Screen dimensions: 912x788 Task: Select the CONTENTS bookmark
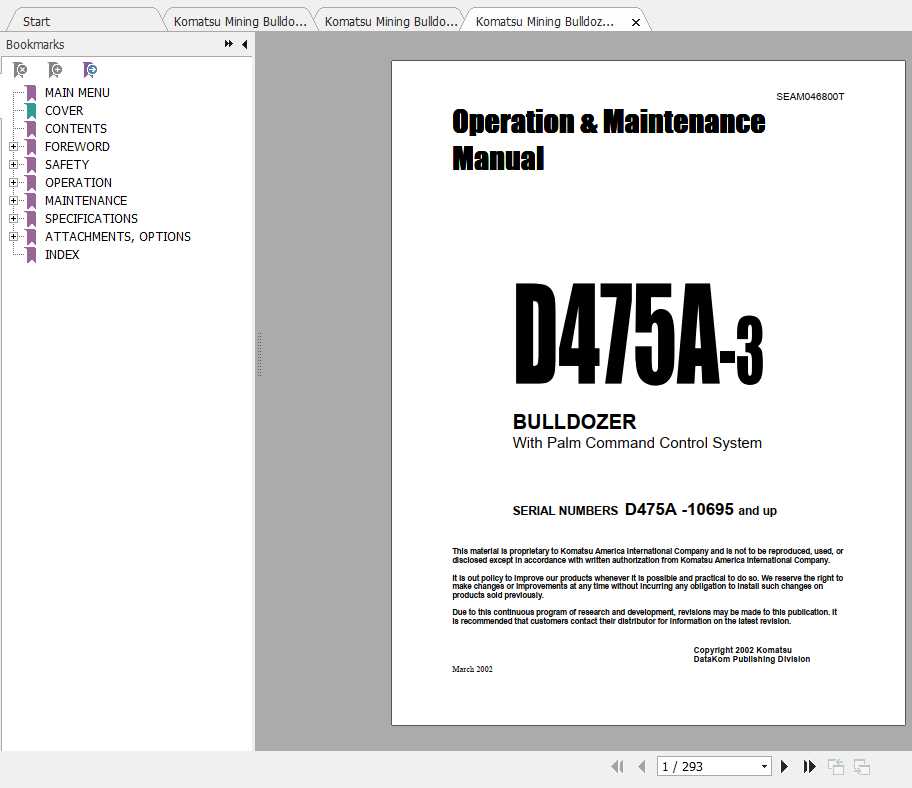[75, 128]
